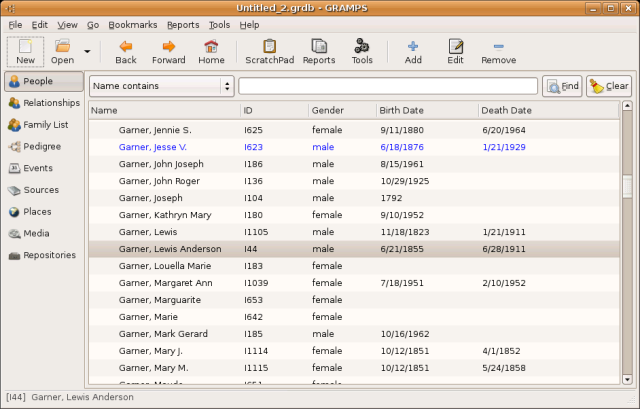Remove the selected person with minus icon
The height and width of the screenshot is (409, 640).
point(498,51)
